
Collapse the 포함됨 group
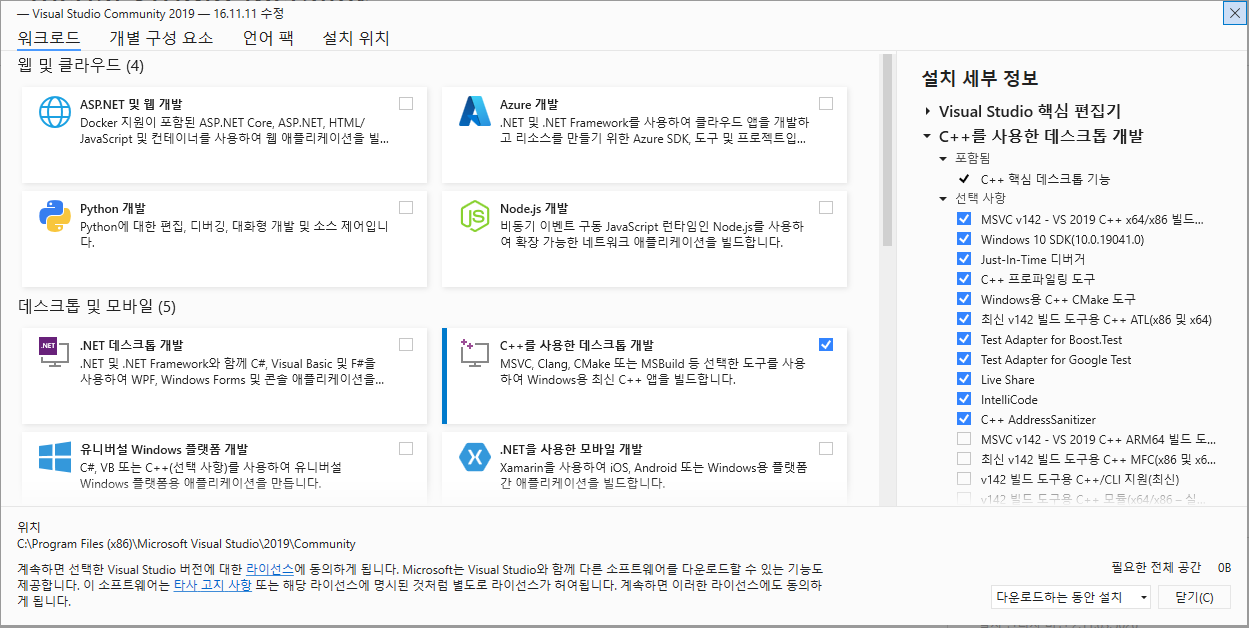(x=943, y=159)
